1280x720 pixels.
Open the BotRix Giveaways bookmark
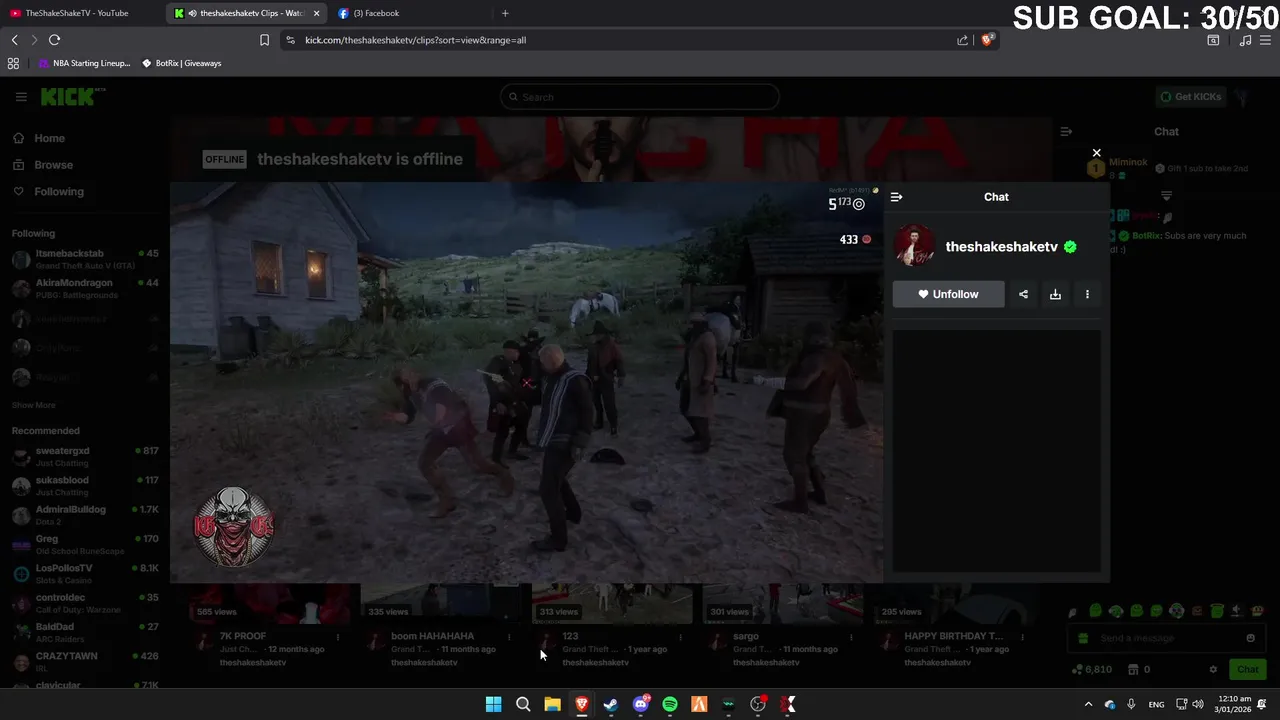coord(181,63)
